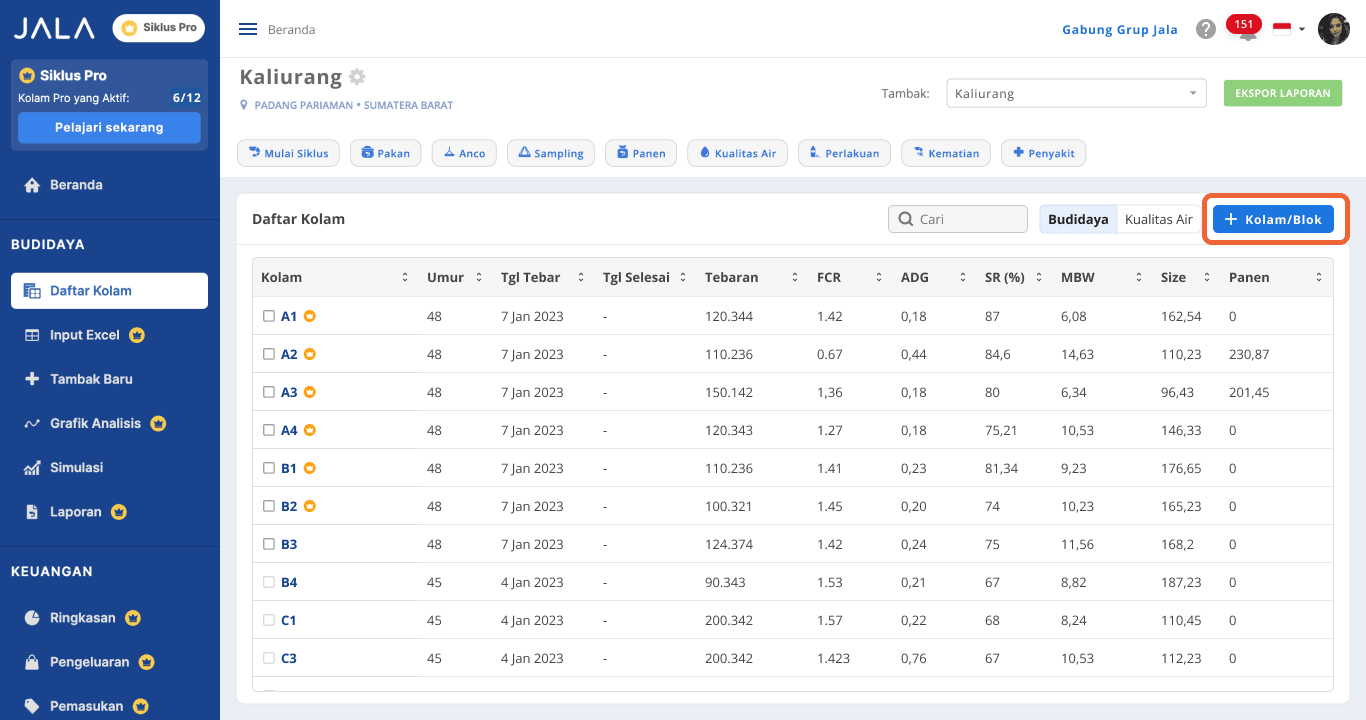1366x720 pixels.
Task: Click the crown icon next to Input Excel
Action: coord(137,335)
